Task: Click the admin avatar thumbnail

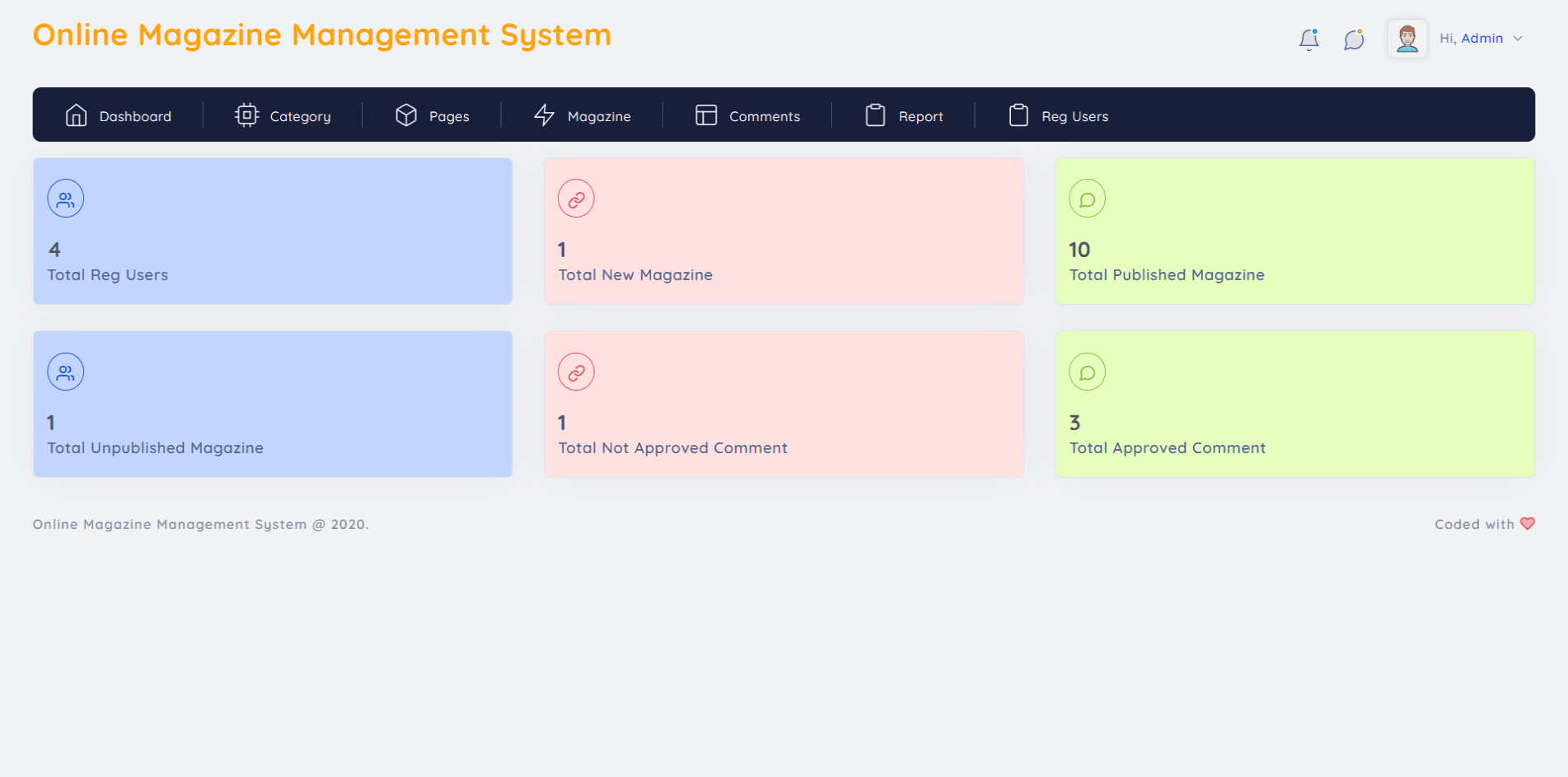Action: [1407, 38]
